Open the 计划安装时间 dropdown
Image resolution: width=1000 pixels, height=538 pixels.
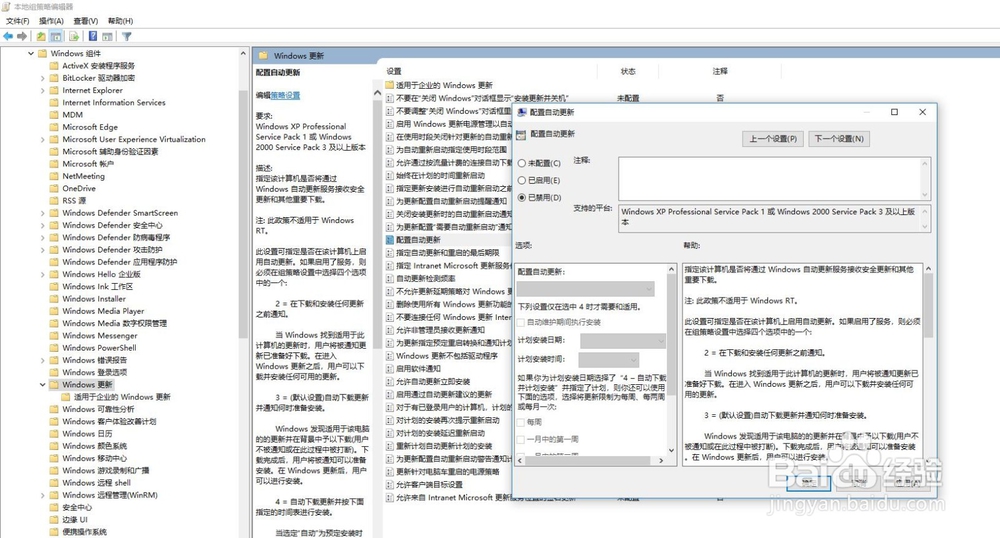(609, 360)
